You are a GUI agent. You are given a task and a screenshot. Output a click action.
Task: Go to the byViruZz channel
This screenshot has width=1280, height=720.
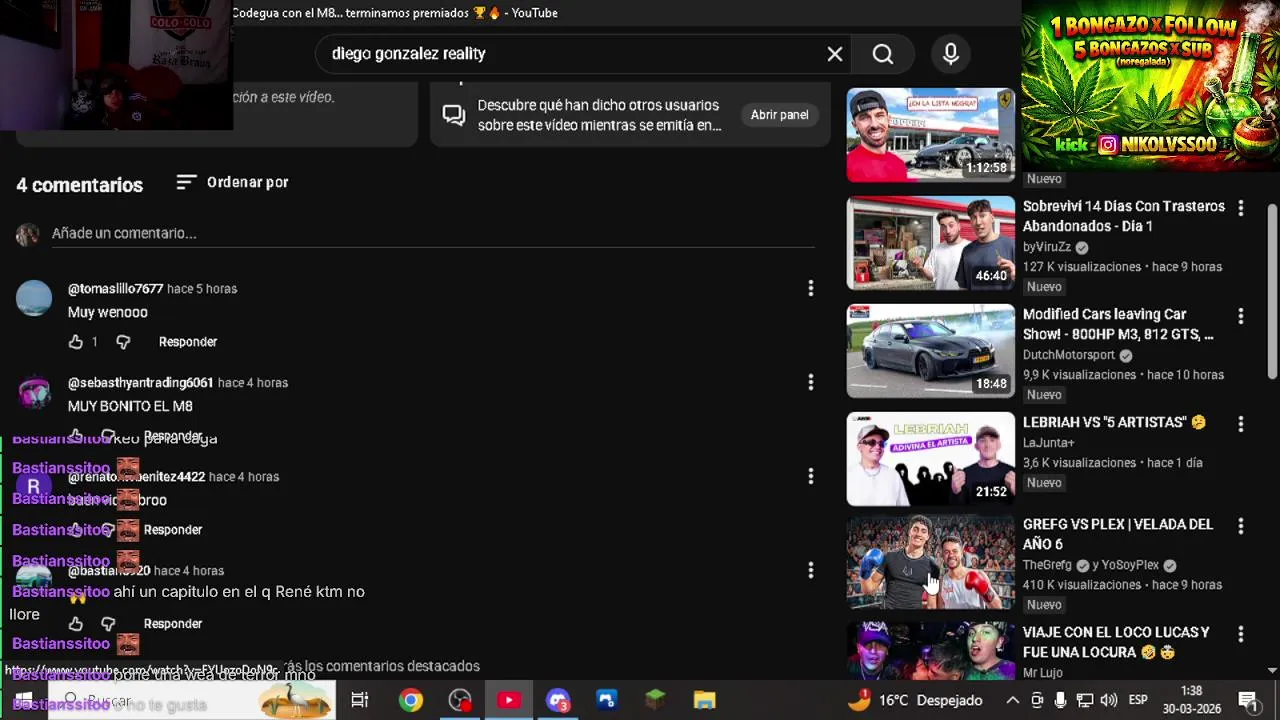(1046, 247)
